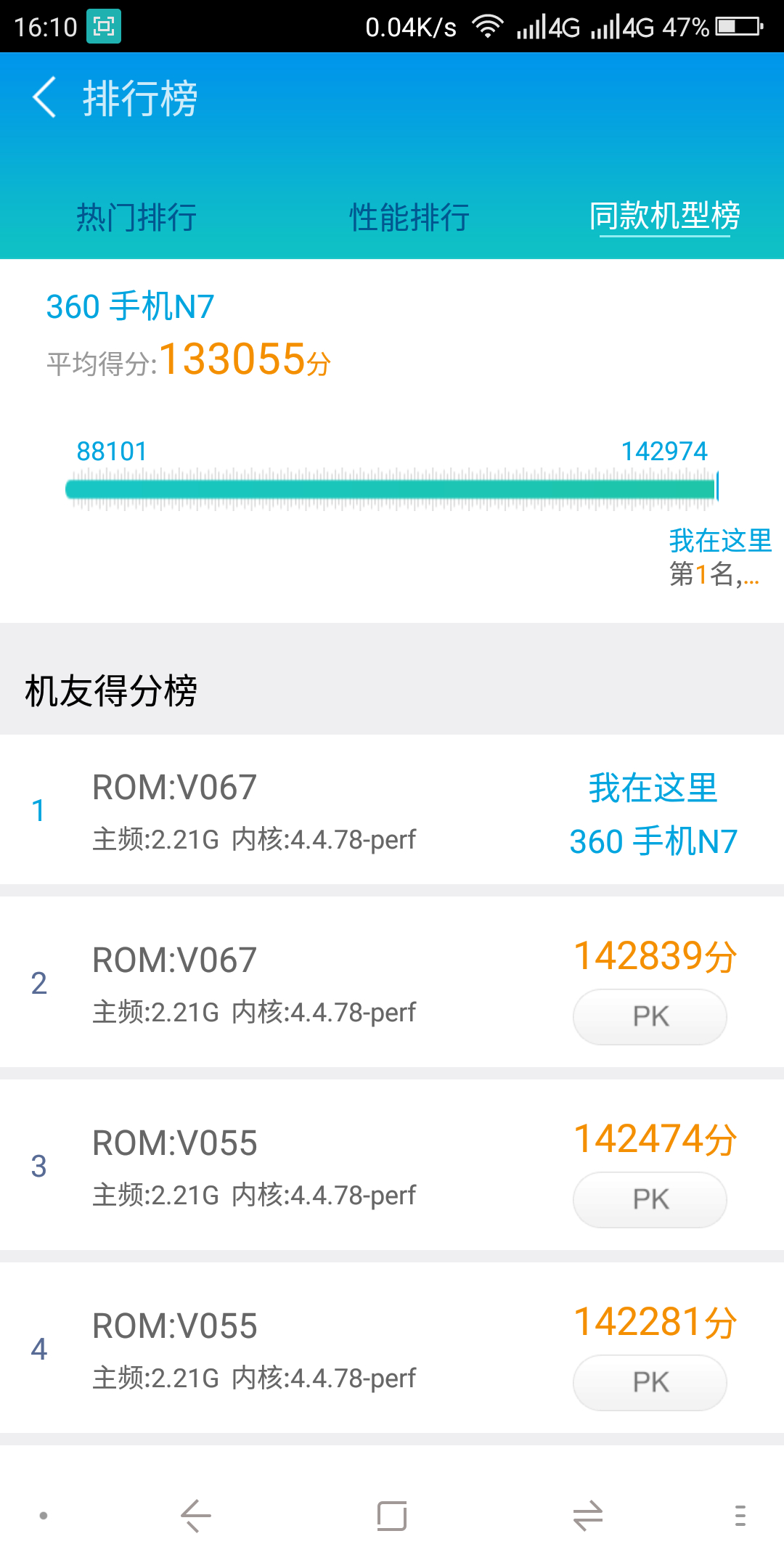Switch to the 性能排行 tab
Viewport: 784px width, 1568px height.
(409, 217)
